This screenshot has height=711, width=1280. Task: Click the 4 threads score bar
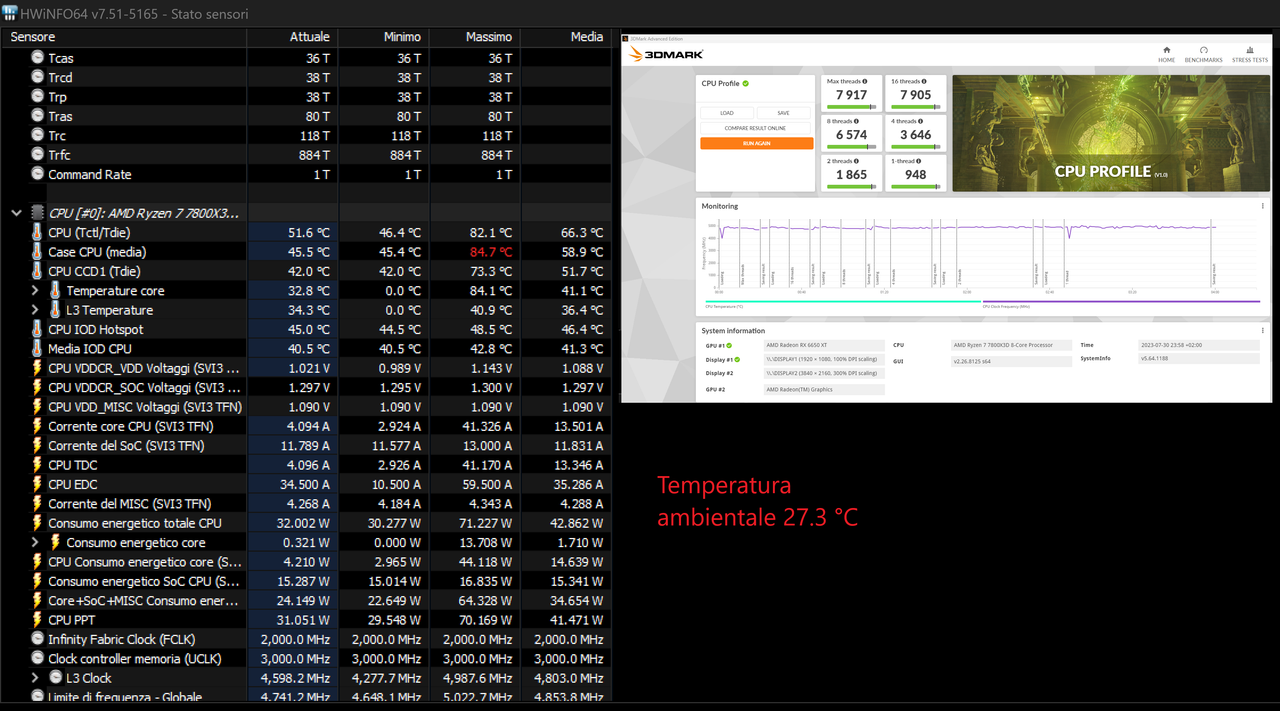pyautogui.click(x=915, y=147)
